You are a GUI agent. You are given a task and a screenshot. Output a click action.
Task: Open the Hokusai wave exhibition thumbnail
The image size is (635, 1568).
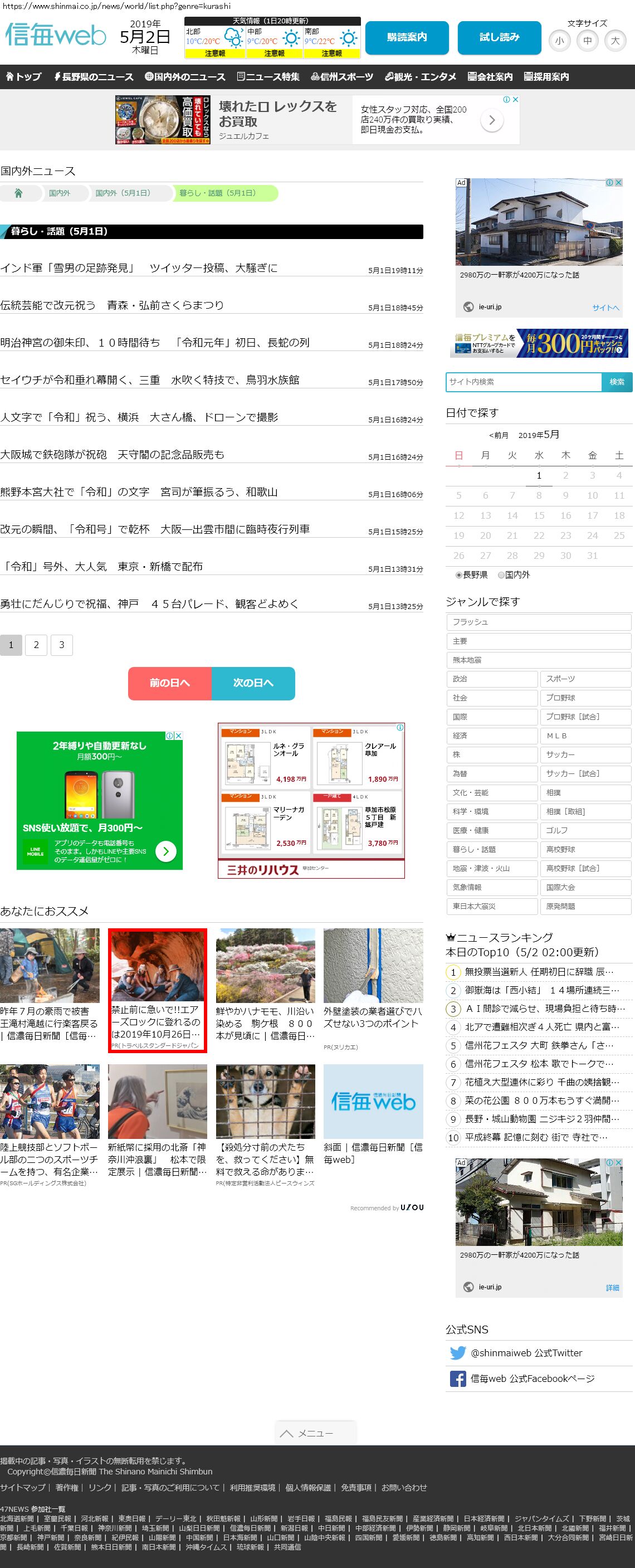[158, 1101]
